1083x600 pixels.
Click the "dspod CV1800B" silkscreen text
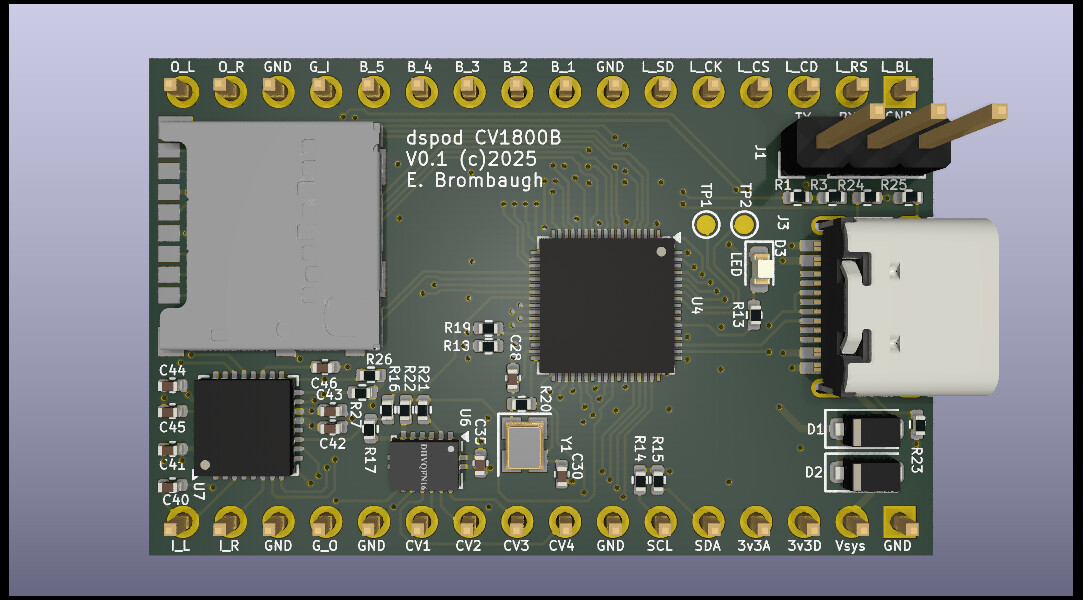(483, 138)
